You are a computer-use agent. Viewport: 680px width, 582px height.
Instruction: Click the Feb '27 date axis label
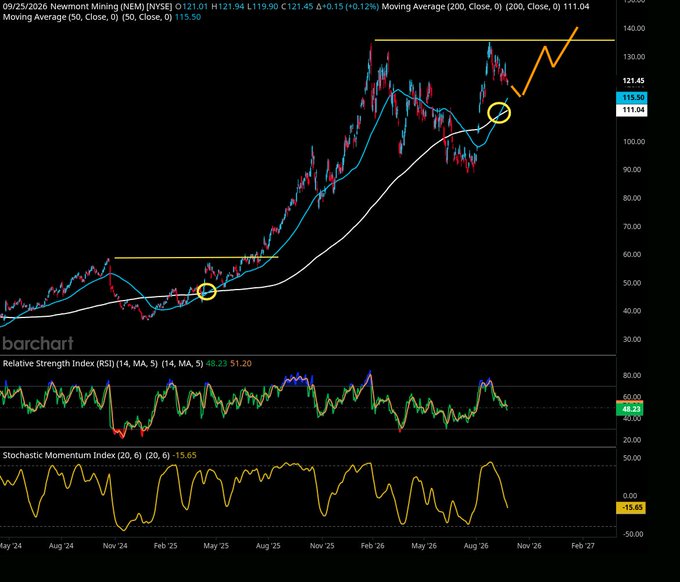tap(583, 546)
